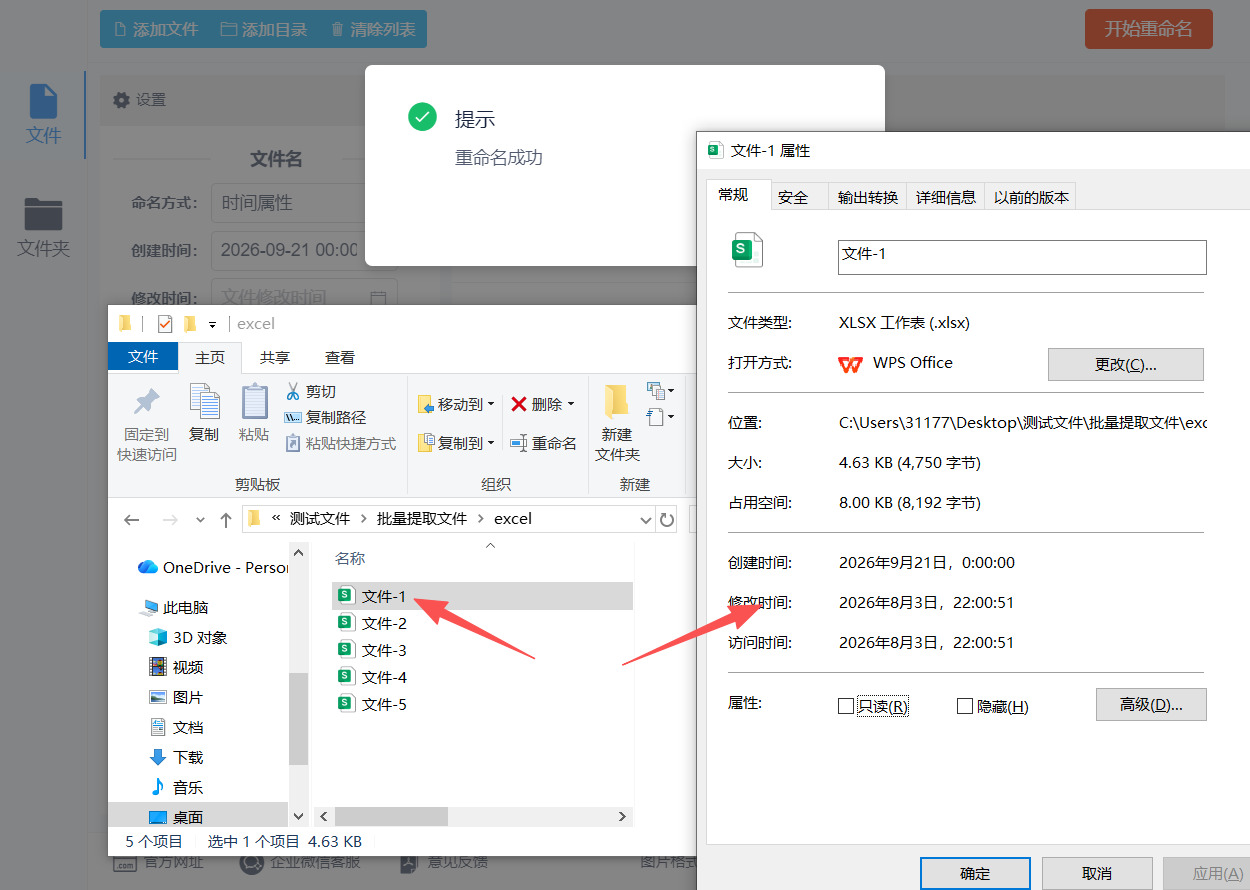The width and height of the screenshot is (1250, 890).
Task: Open 音乐 folder in navigation pane
Action: click(176, 787)
